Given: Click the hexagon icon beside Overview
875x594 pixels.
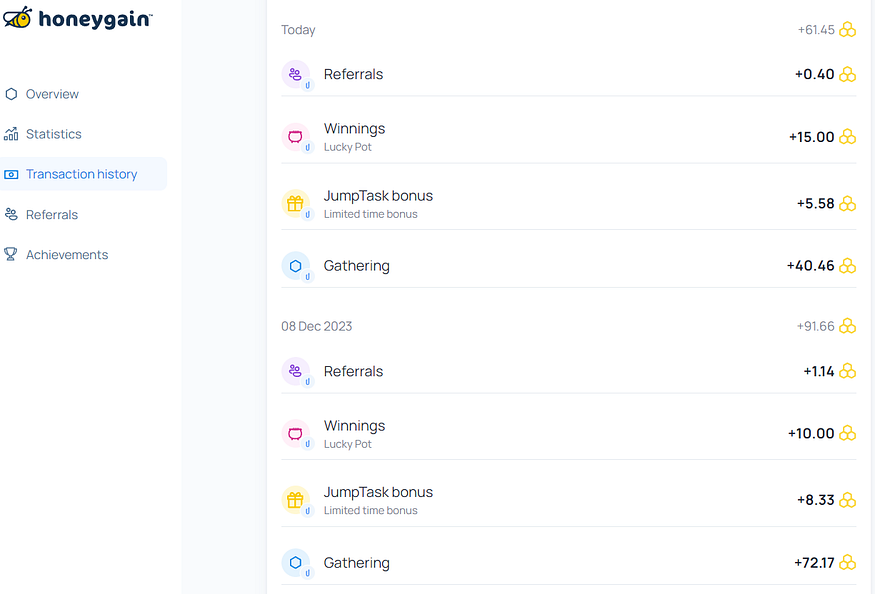Looking at the screenshot, I should click(x=11, y=94).
